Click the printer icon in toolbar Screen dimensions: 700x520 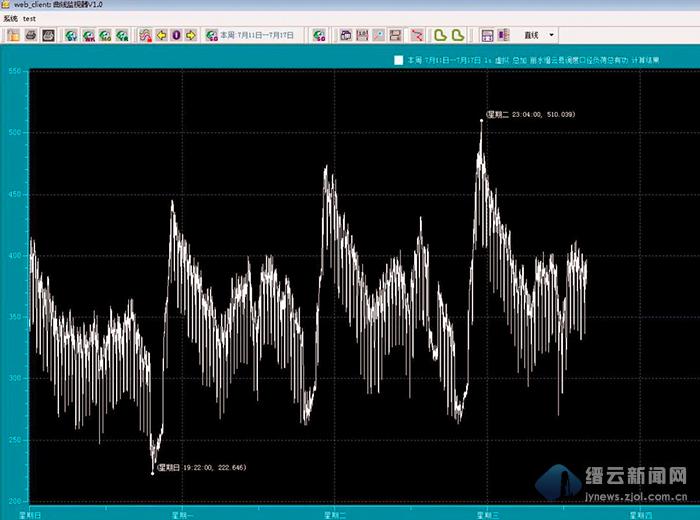pos(31,35)
